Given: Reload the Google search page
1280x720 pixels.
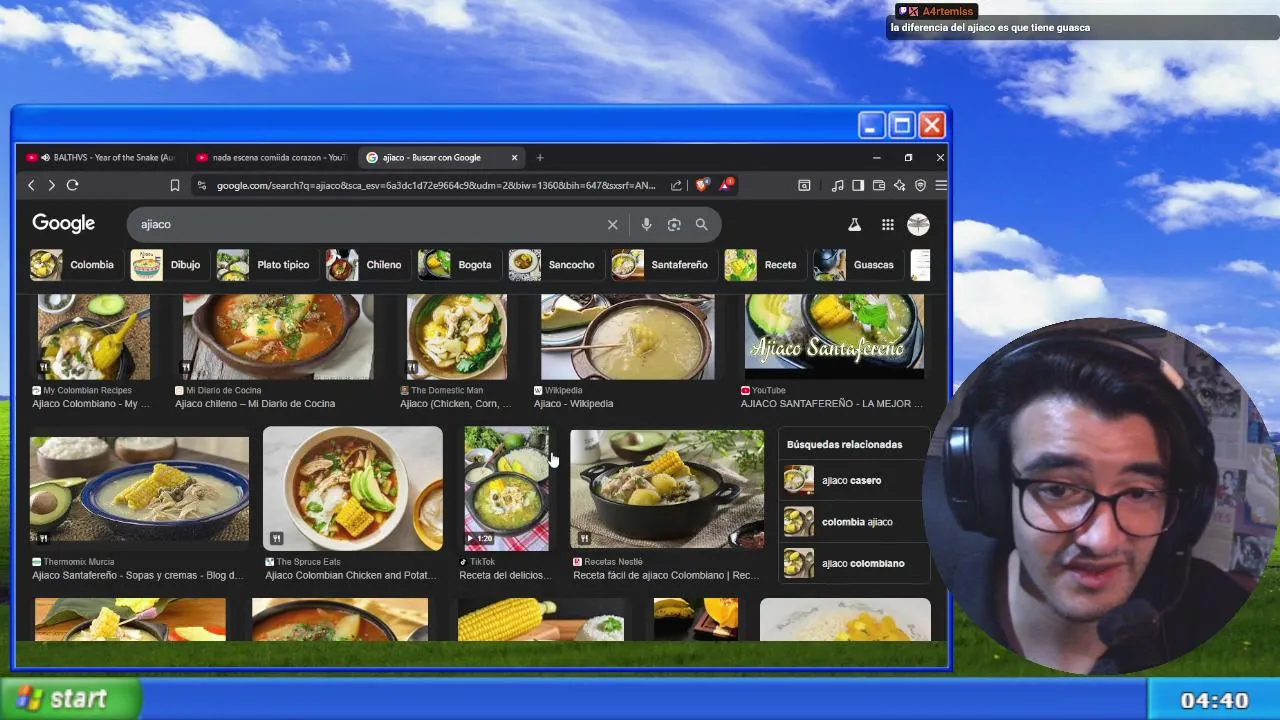Looking at the screenshot, I should pos(72,185).
